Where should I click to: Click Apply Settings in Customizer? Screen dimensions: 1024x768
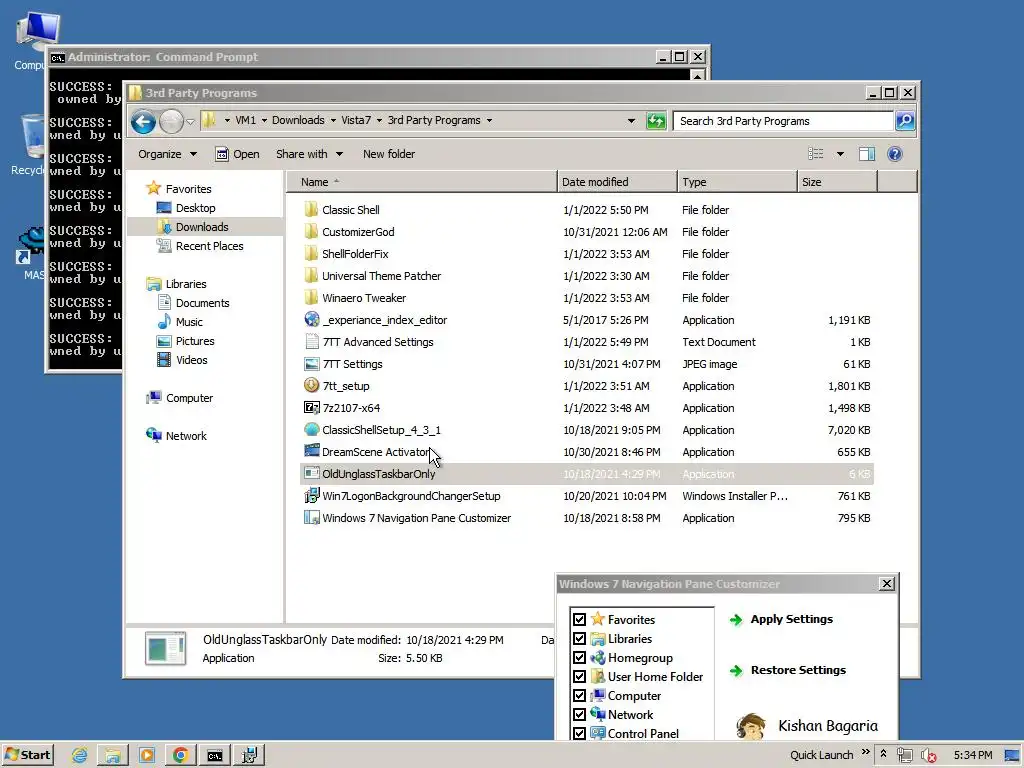792,619
